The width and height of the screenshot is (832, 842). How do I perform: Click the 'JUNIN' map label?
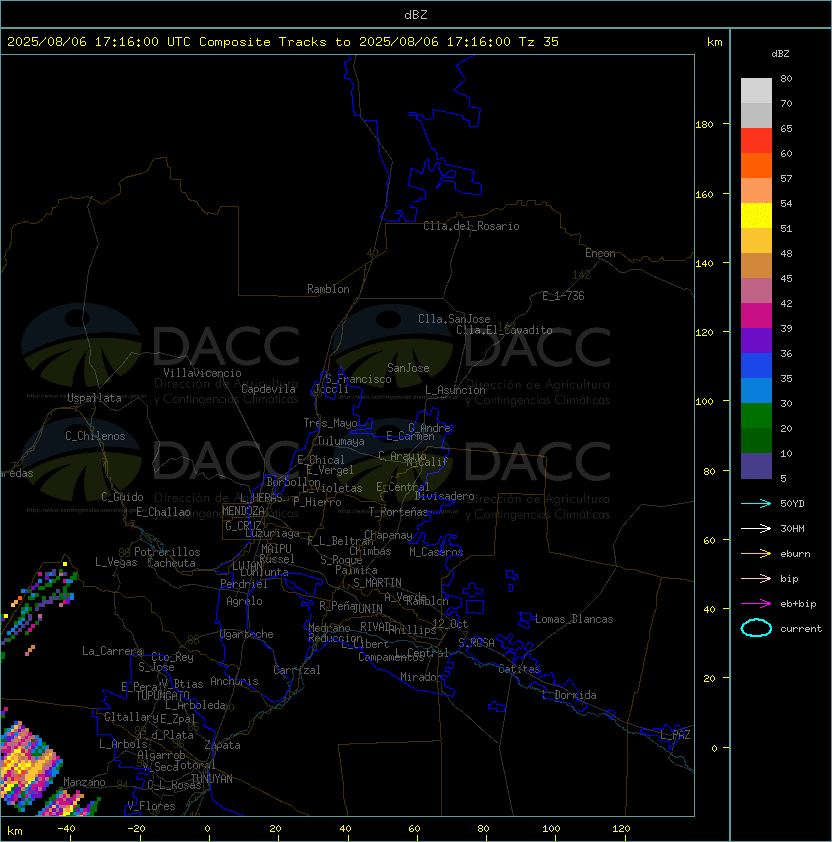point(367,608)
